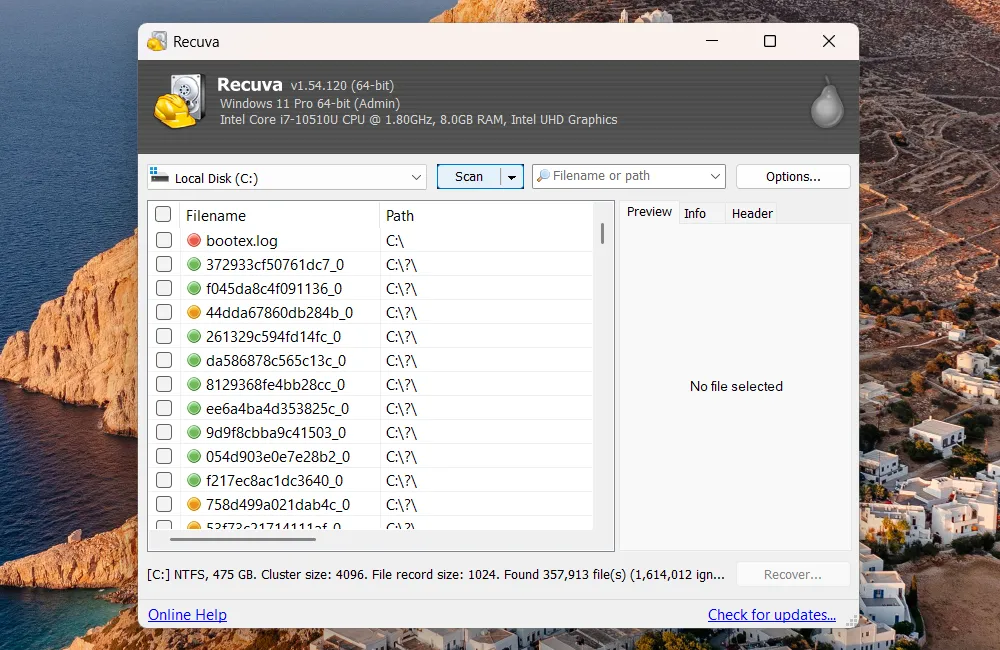Click the green status dot beside f217ec8ac1dc3640_0
The height and width of the screenshot is (650, 1000).
coord(194,481)
